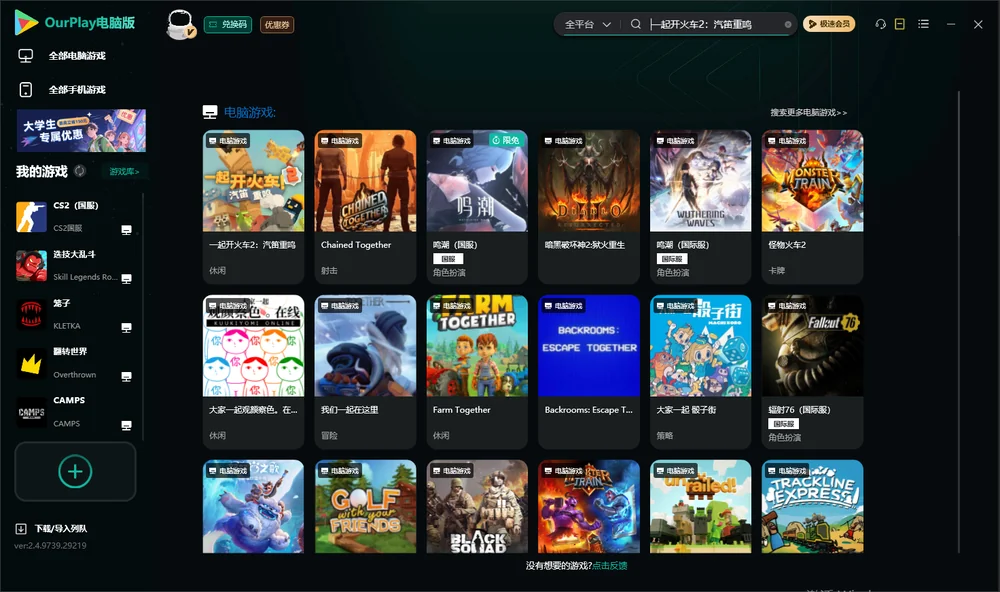Open 辐射76 (国际服) game card
The height and width of the screenshot is (592, 1000).
point(812,372)
